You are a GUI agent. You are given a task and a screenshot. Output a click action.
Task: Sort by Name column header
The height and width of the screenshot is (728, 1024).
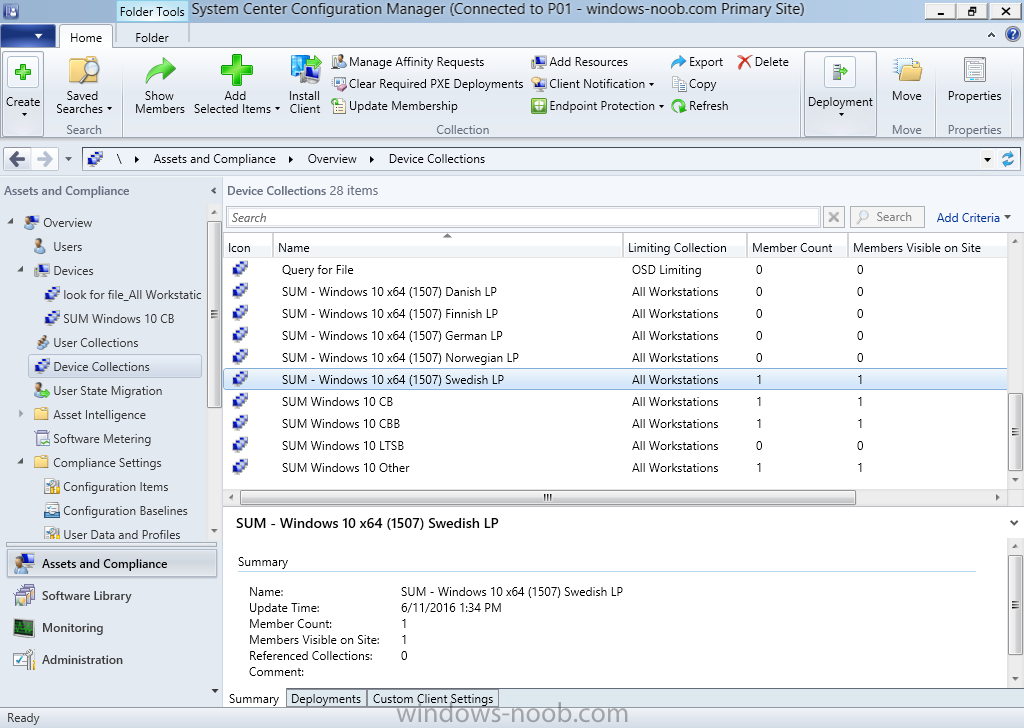pos(447,247)
